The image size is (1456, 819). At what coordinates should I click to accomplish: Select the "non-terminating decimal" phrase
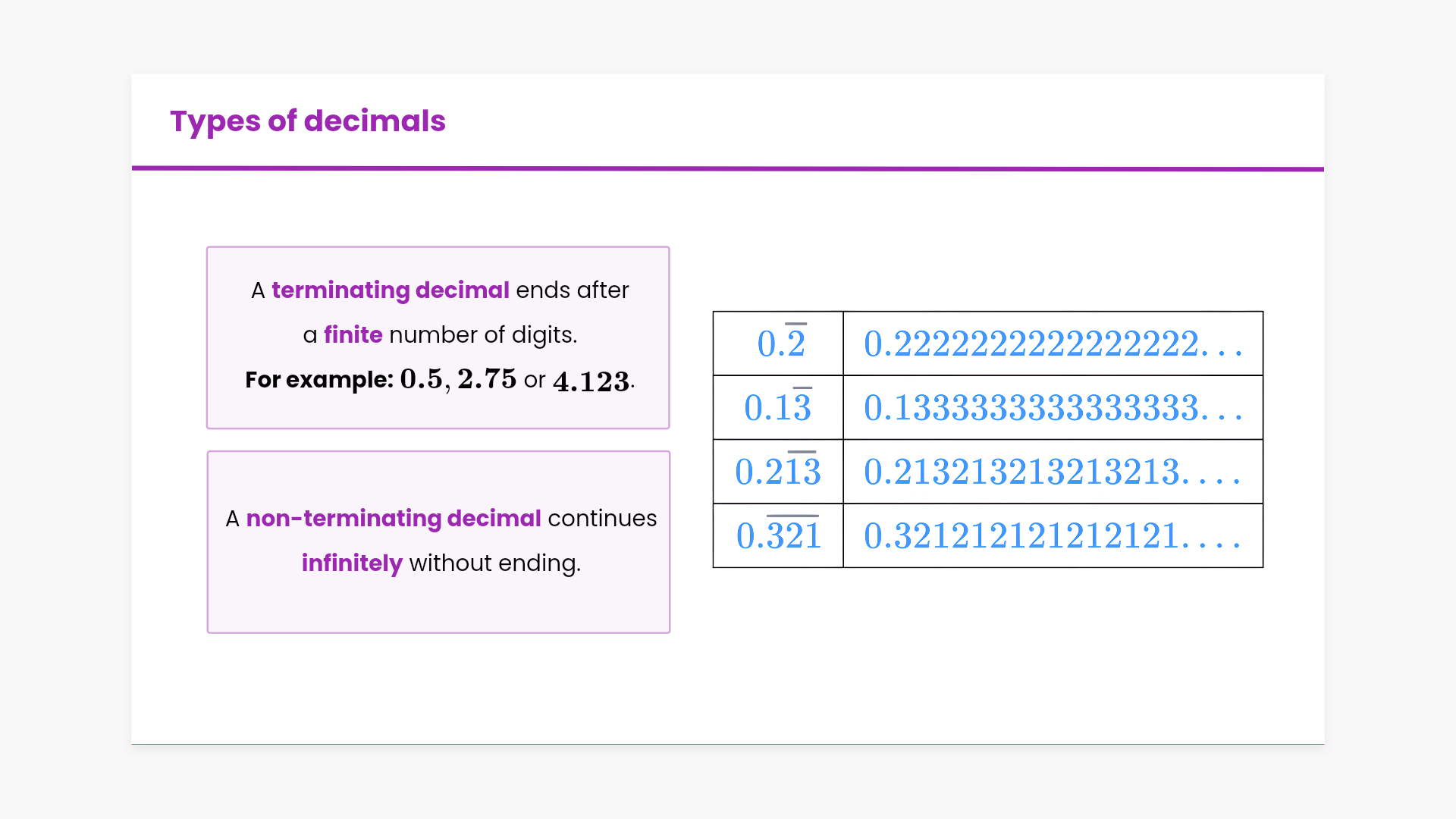click(394, 519)
